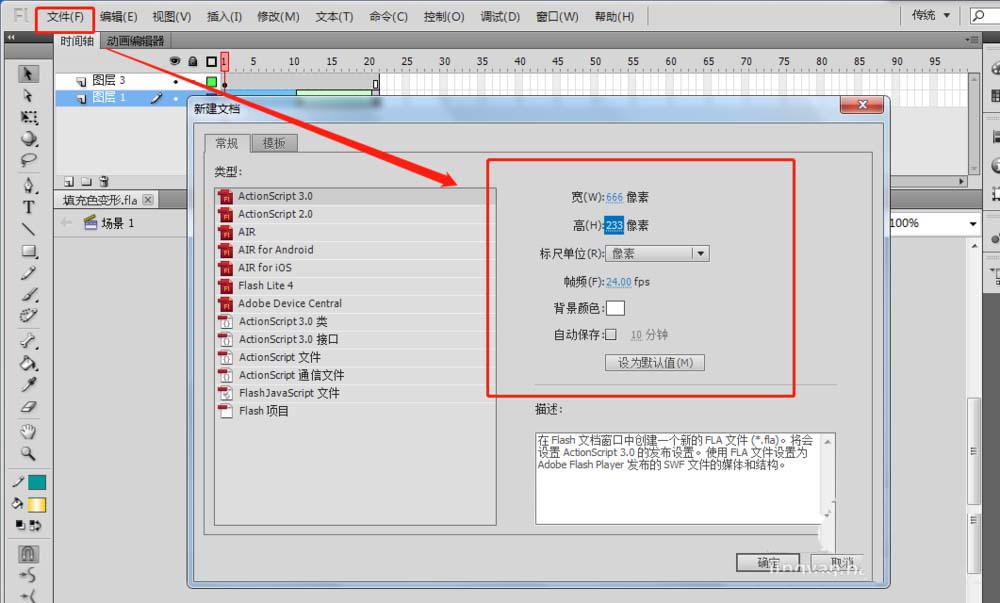Image resolution: width=1000 pixels, height=603 pixels.
Task: Select AIR for Android document type
Action: pos(355,250)
